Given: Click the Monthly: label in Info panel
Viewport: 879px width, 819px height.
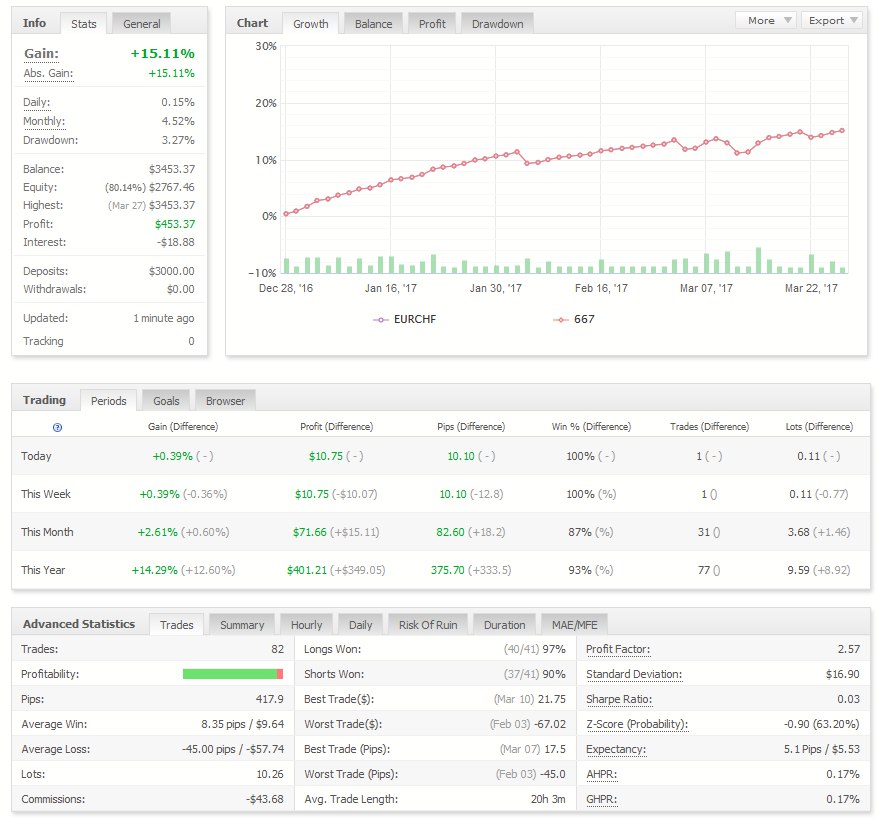Looking at the screenshot, I should (44, 122).
